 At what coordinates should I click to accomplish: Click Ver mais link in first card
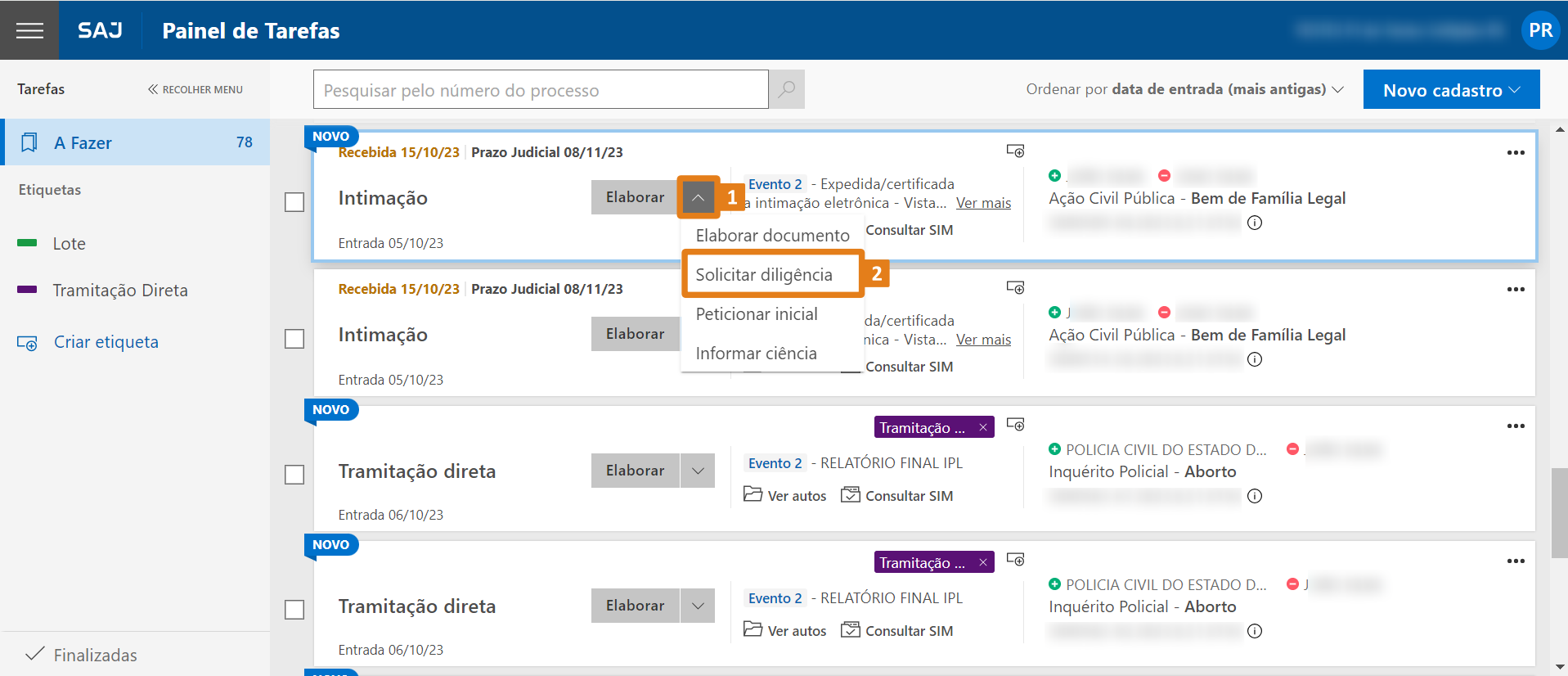click(983, 203)
